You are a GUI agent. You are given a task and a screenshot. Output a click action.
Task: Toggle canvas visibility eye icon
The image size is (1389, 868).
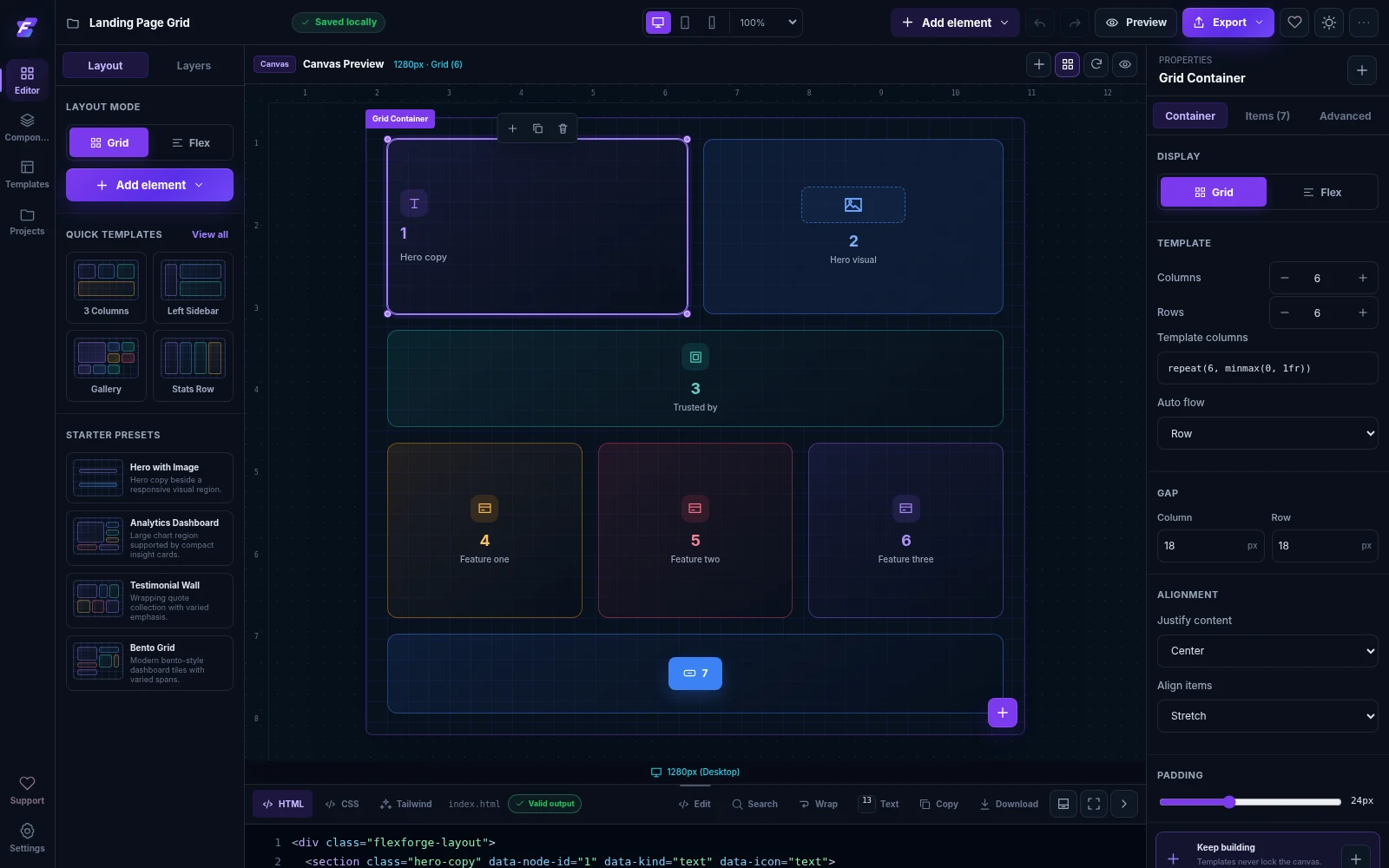pos(1125,64)
